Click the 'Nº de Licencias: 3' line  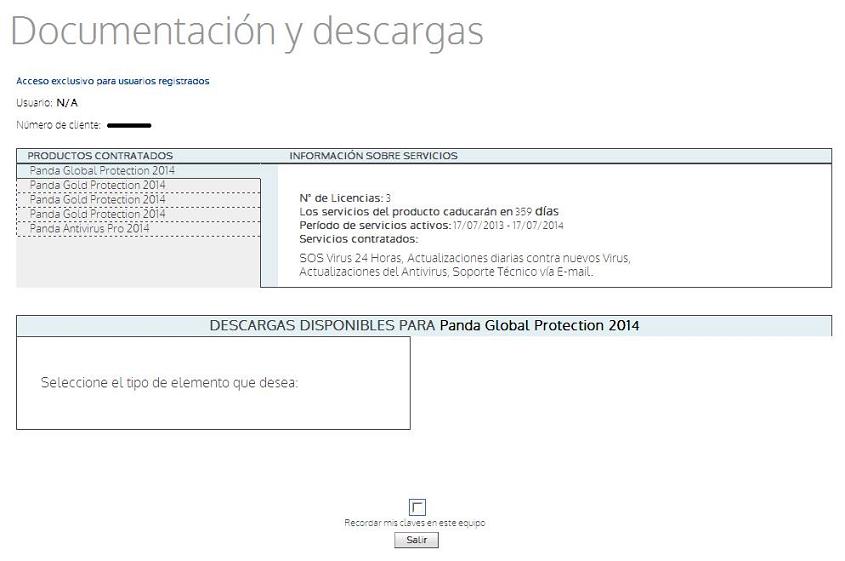click(x=345, y=198)
